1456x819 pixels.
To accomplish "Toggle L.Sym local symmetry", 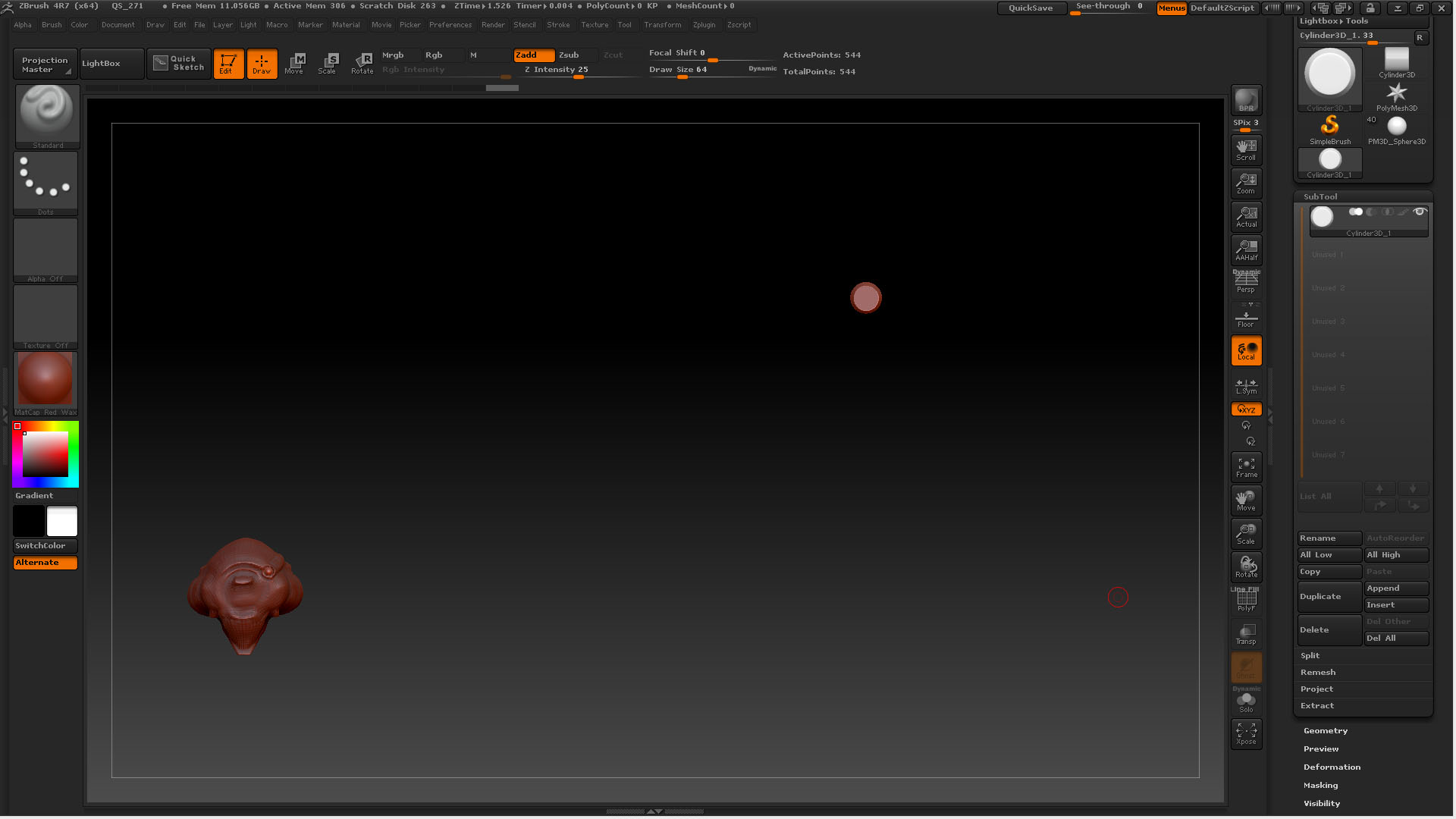I will (x=1246, y=386).
